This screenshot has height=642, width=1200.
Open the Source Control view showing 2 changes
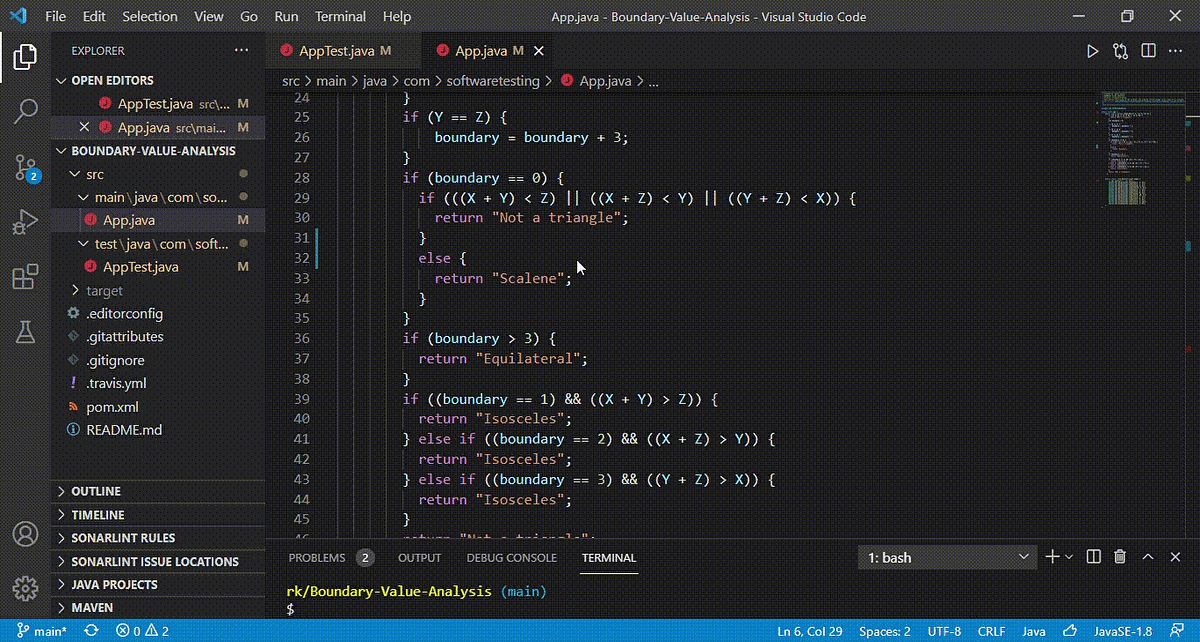[25, 168]
